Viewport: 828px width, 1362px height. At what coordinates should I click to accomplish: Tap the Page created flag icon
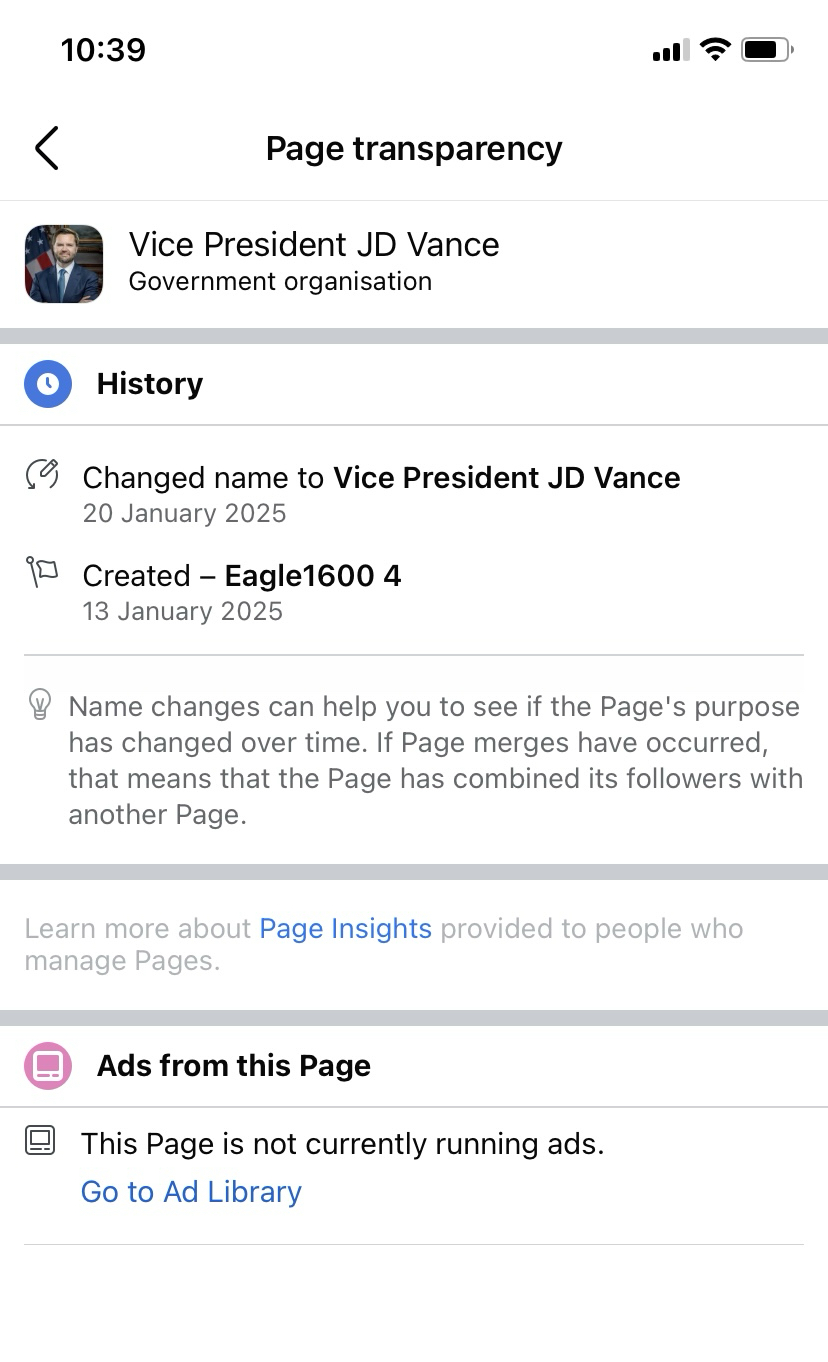tap(42, 573)
